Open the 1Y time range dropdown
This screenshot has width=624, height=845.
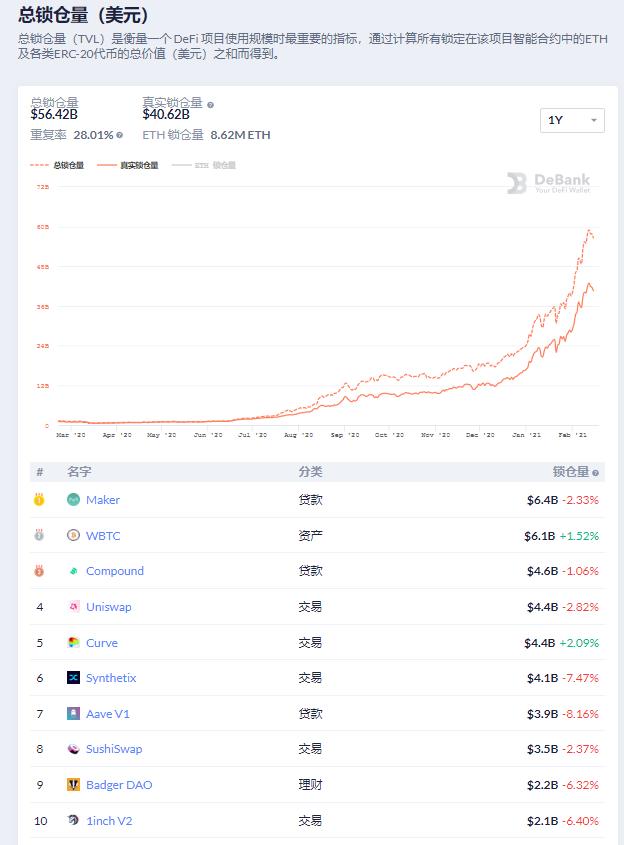[x=571, y=120]
